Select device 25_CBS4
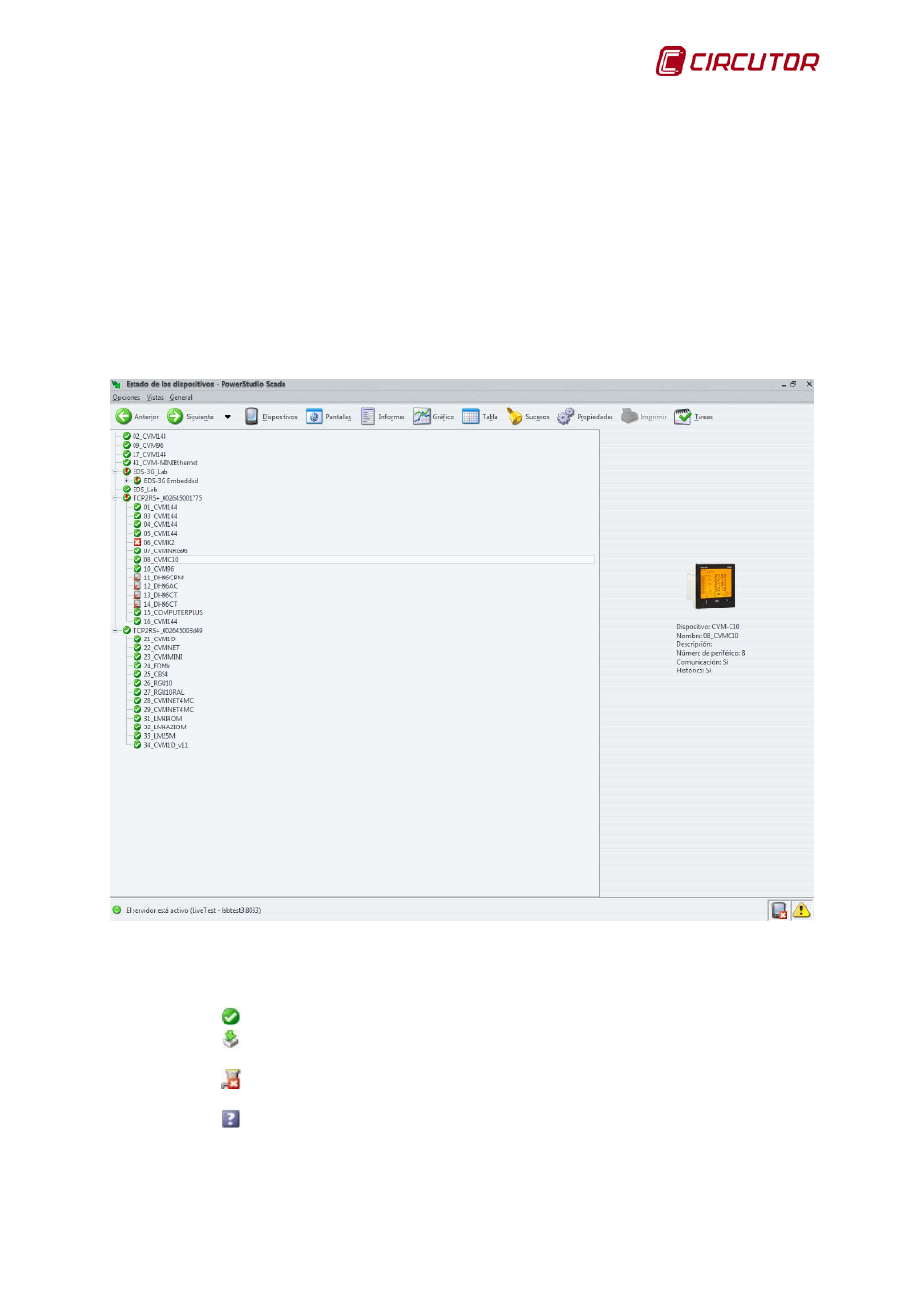924x1306 pixels. point(156,674)
